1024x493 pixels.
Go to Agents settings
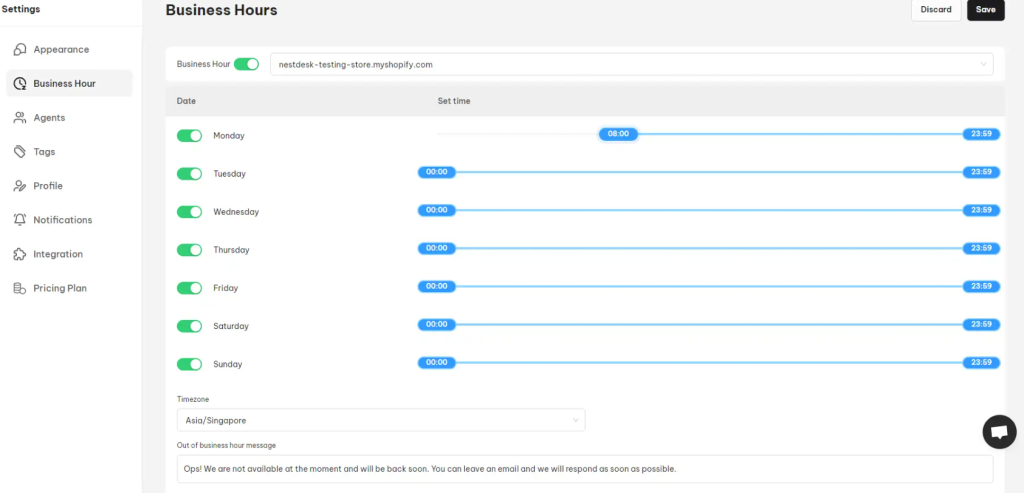tap(69, 118)
